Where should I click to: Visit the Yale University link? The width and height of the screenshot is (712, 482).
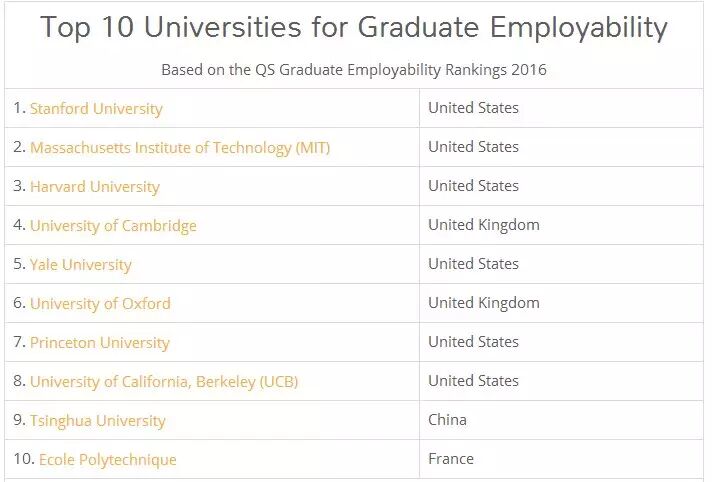(x=81, y=264)
